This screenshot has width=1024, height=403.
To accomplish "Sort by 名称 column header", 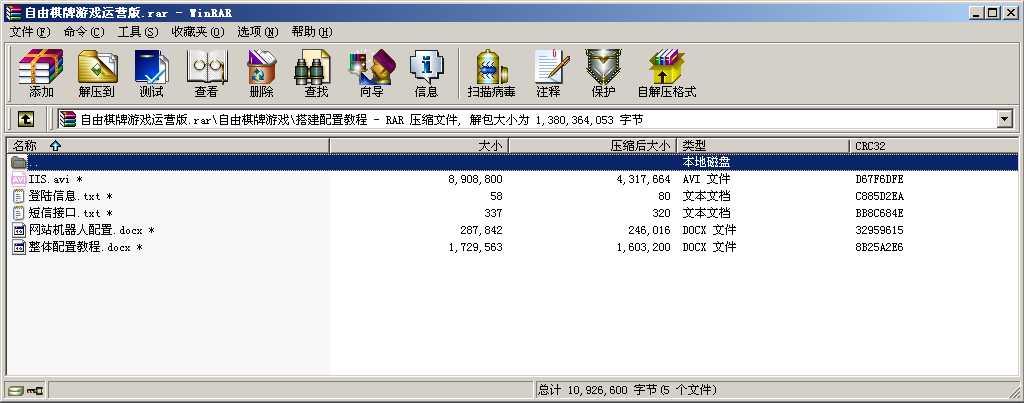I will coord(168,146).
